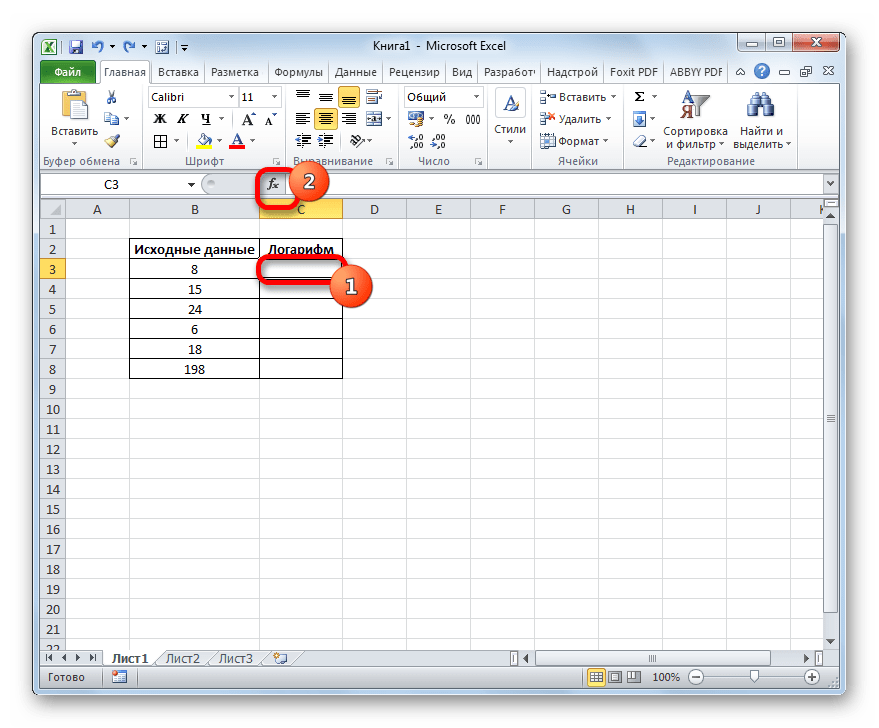Switch to the Формулы ribbon tab

click(x=298, y=72)
